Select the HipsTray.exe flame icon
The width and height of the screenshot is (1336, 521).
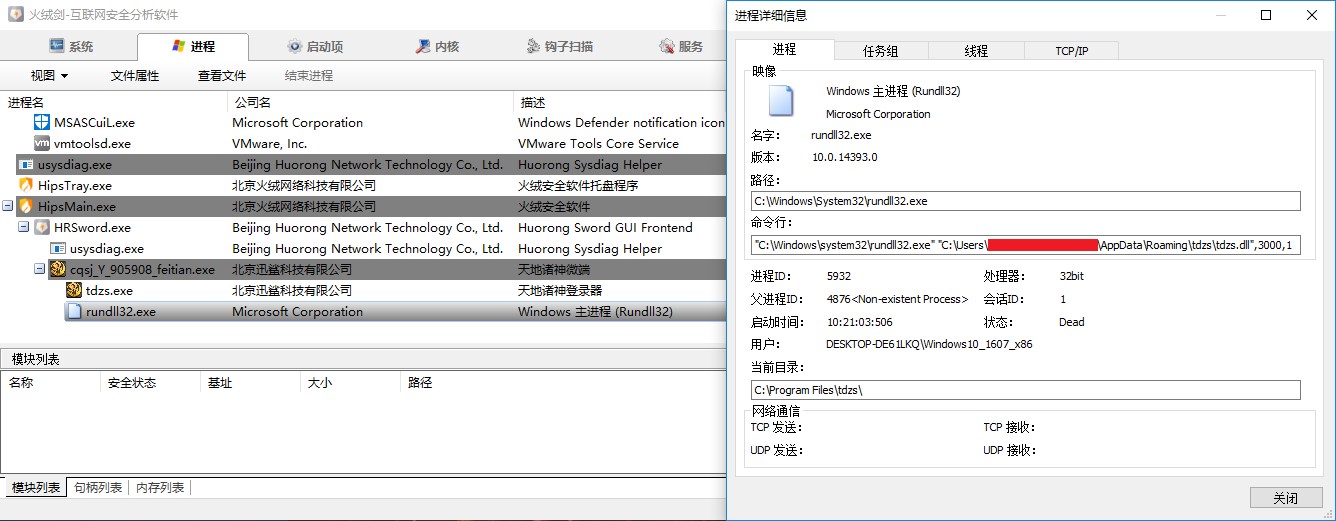pyautogui.click(x=26, y=186)
